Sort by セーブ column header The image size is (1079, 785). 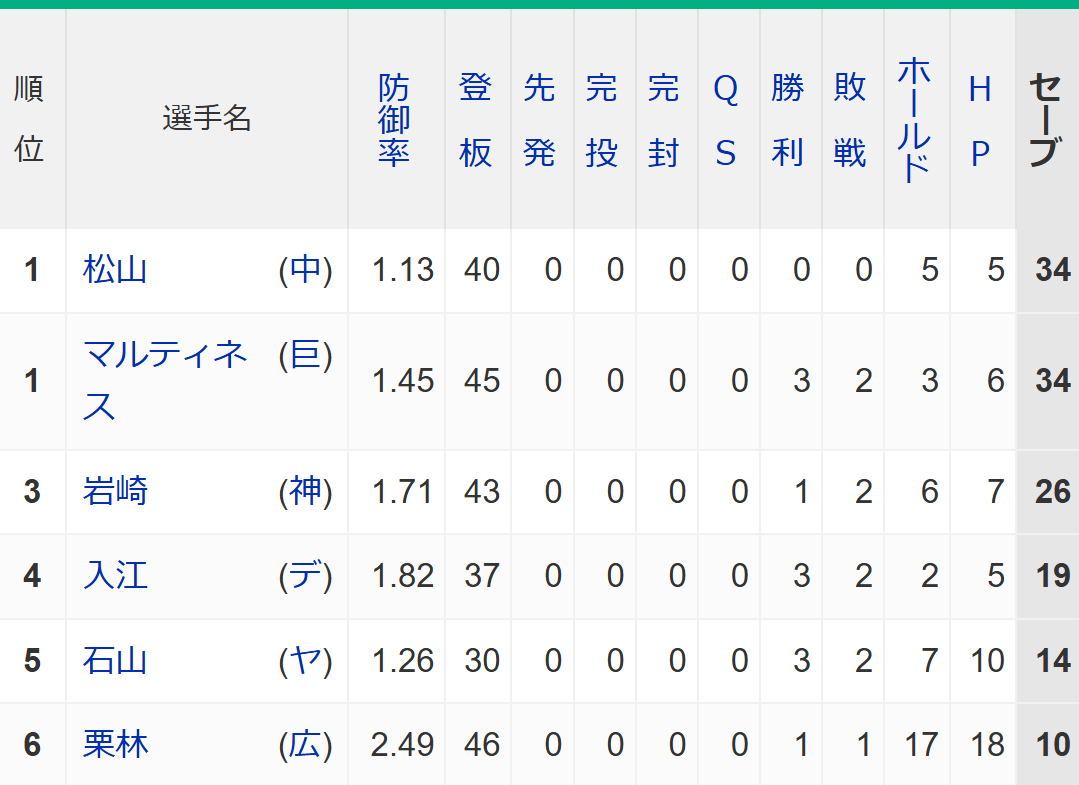1045,120
